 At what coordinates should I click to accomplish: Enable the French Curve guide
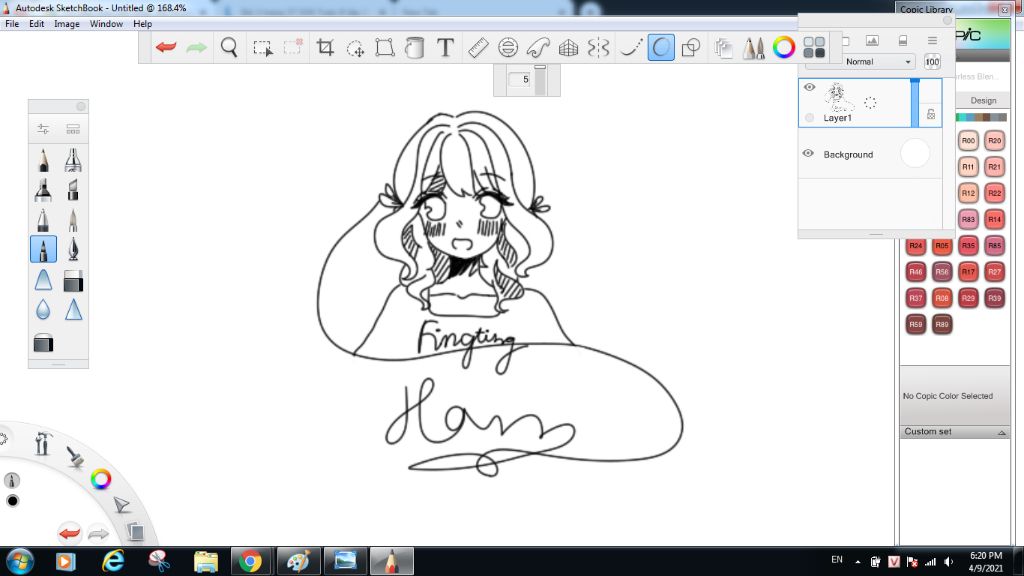click(x=537, y=47)
